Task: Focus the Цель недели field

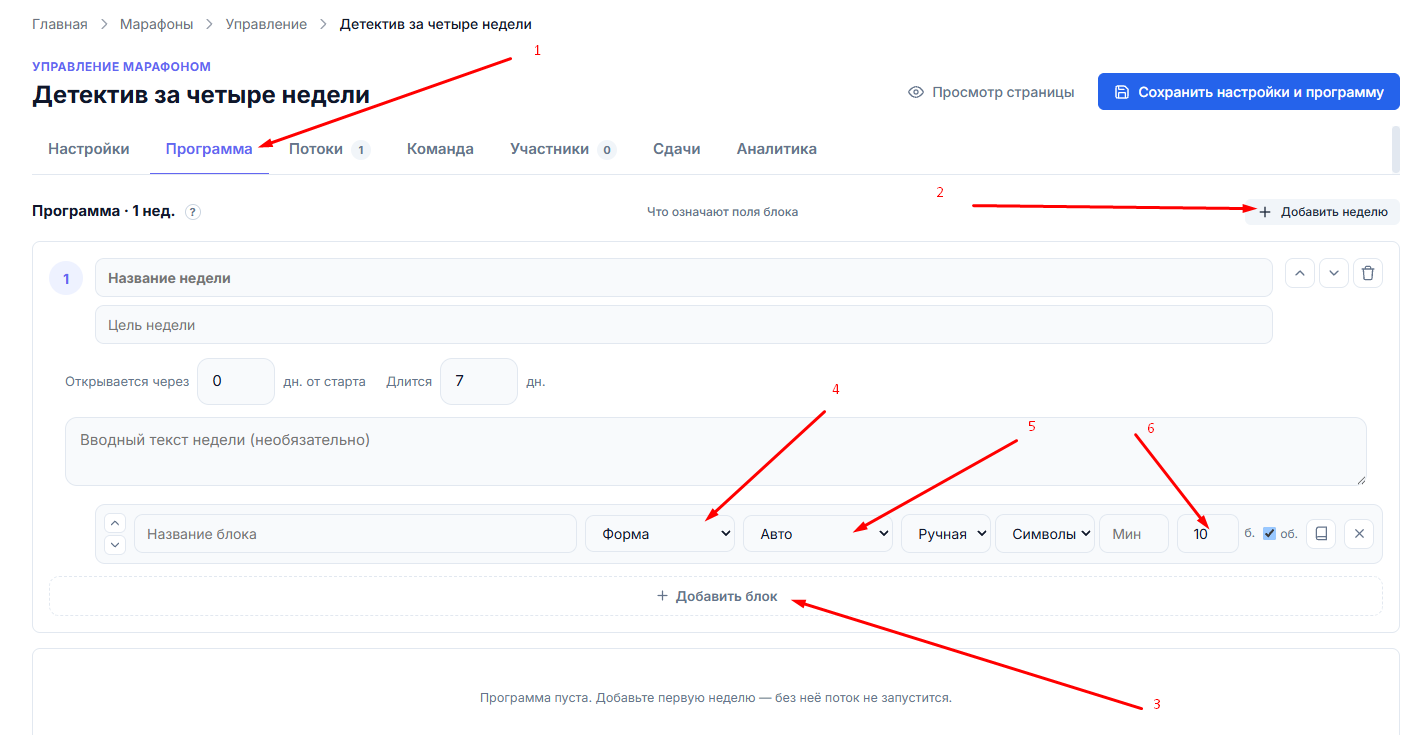Action: [684, 324]
